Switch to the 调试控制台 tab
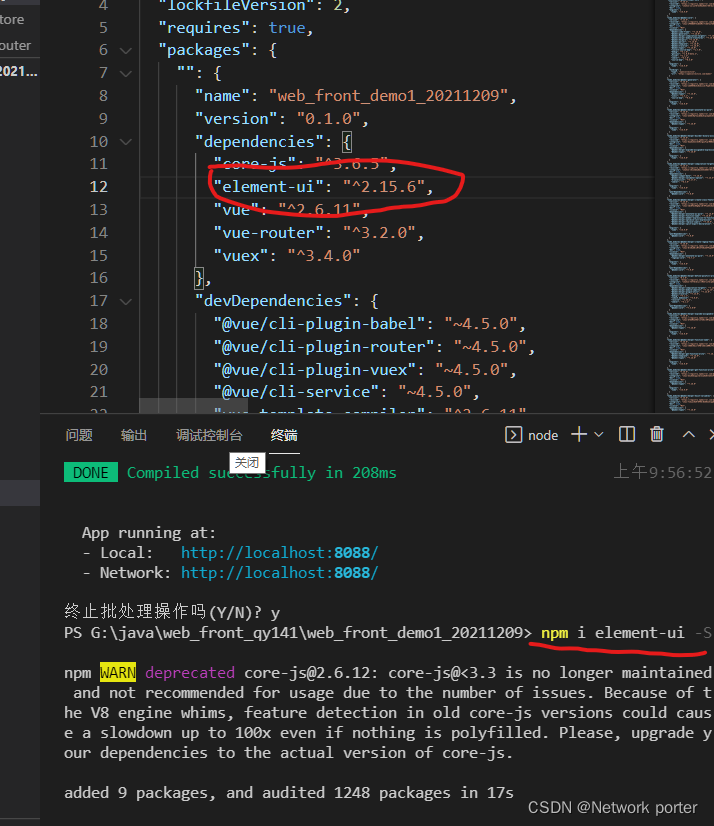This screenshot has width=714, height=826. point(209,435)
